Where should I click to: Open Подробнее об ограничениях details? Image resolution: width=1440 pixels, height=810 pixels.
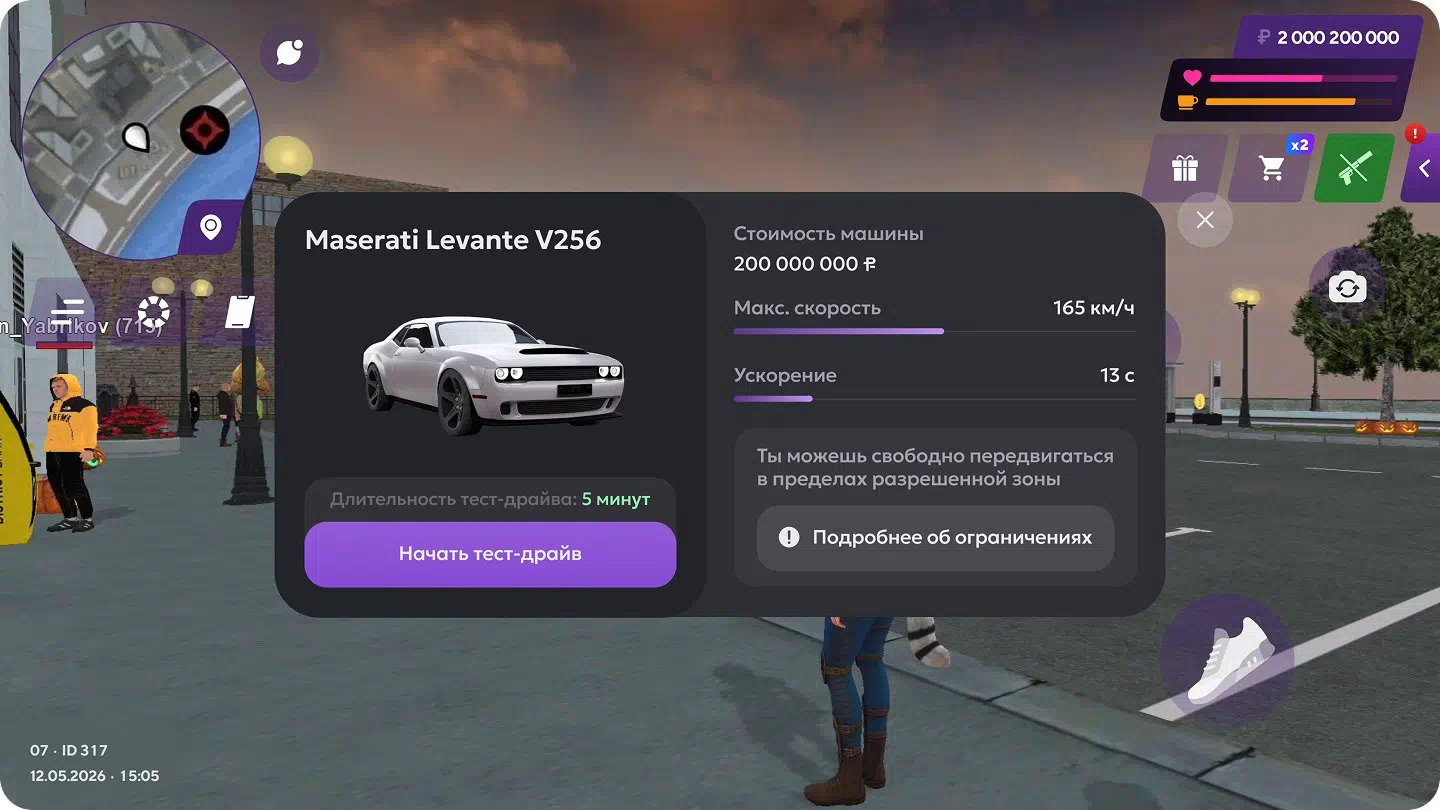(935, 538)
